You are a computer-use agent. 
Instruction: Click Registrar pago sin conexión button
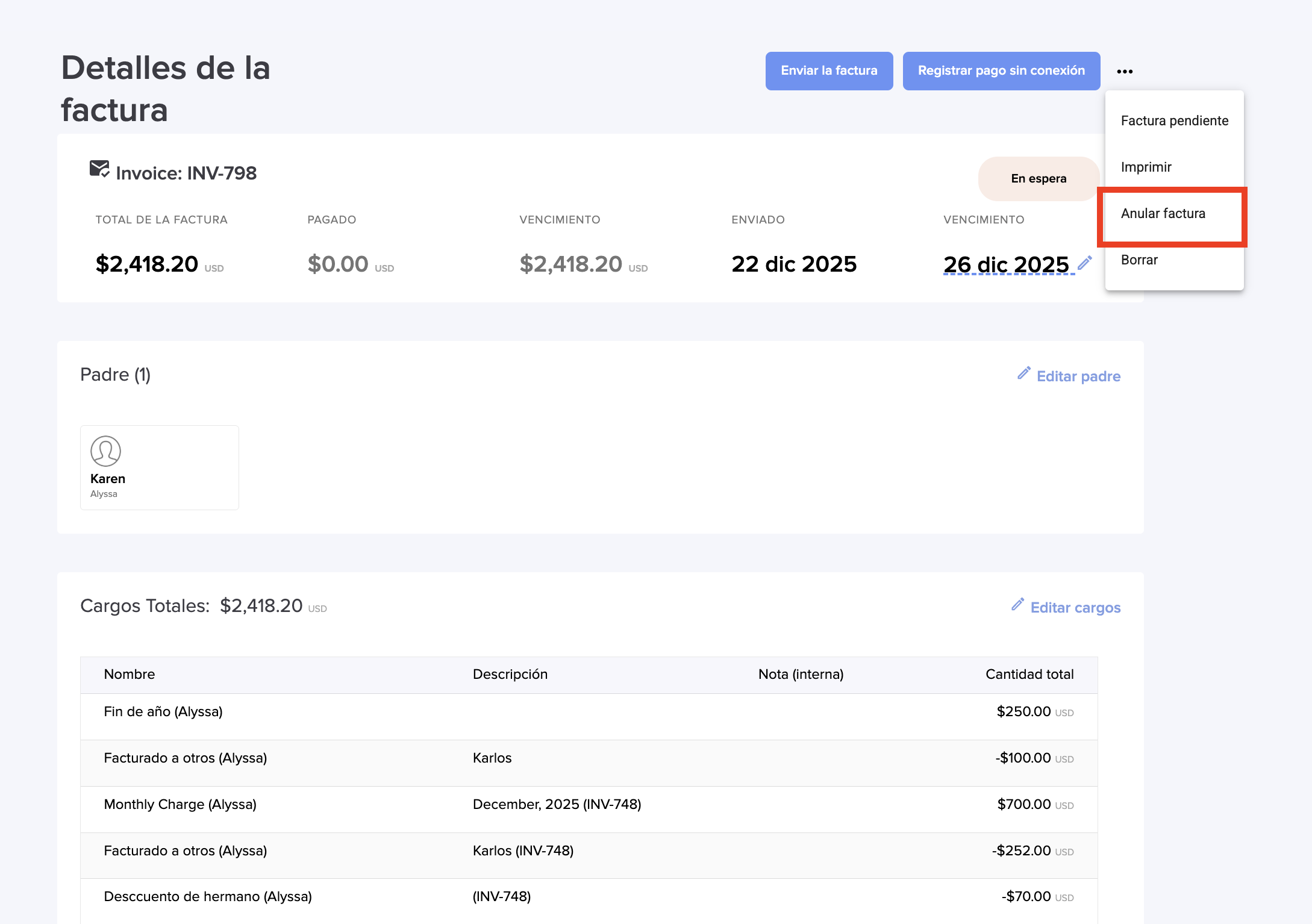click(x=1001, y=71)
